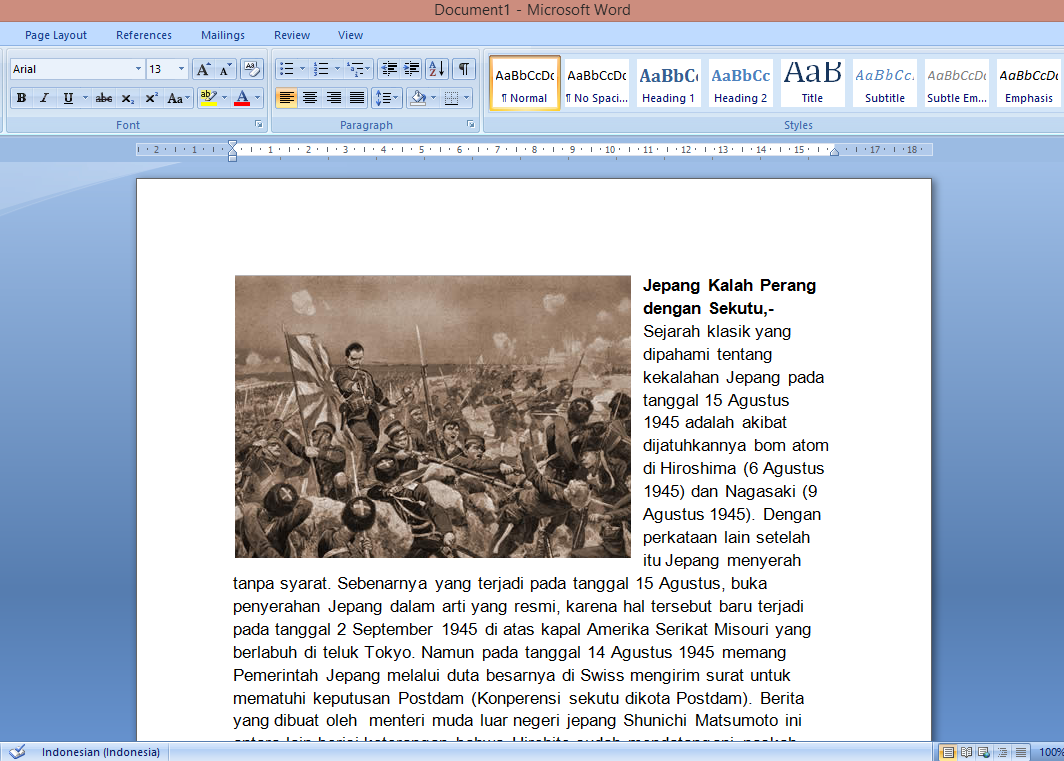Select the battle image in document
The height and width of the screenshot is (761, 1064).
click(432, 416)
